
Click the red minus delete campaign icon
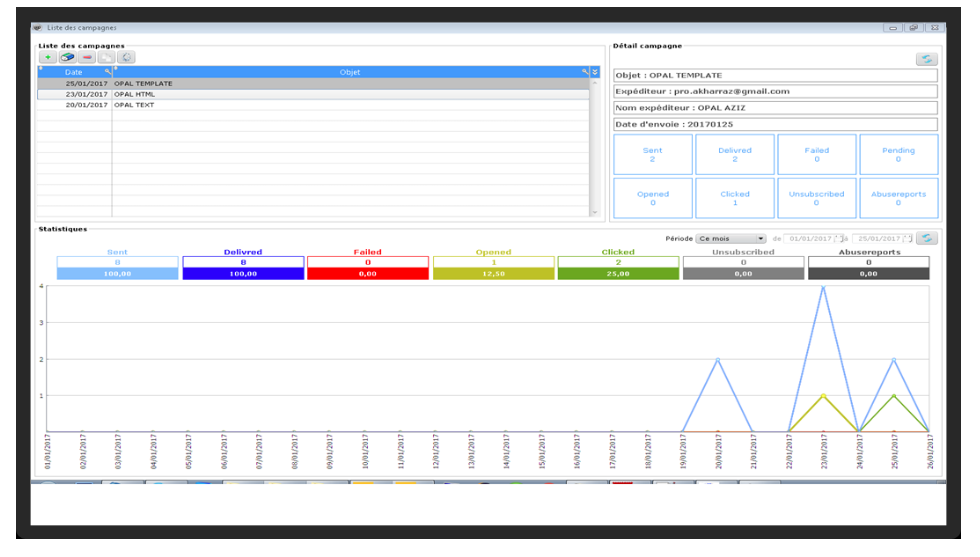(87, 58)
